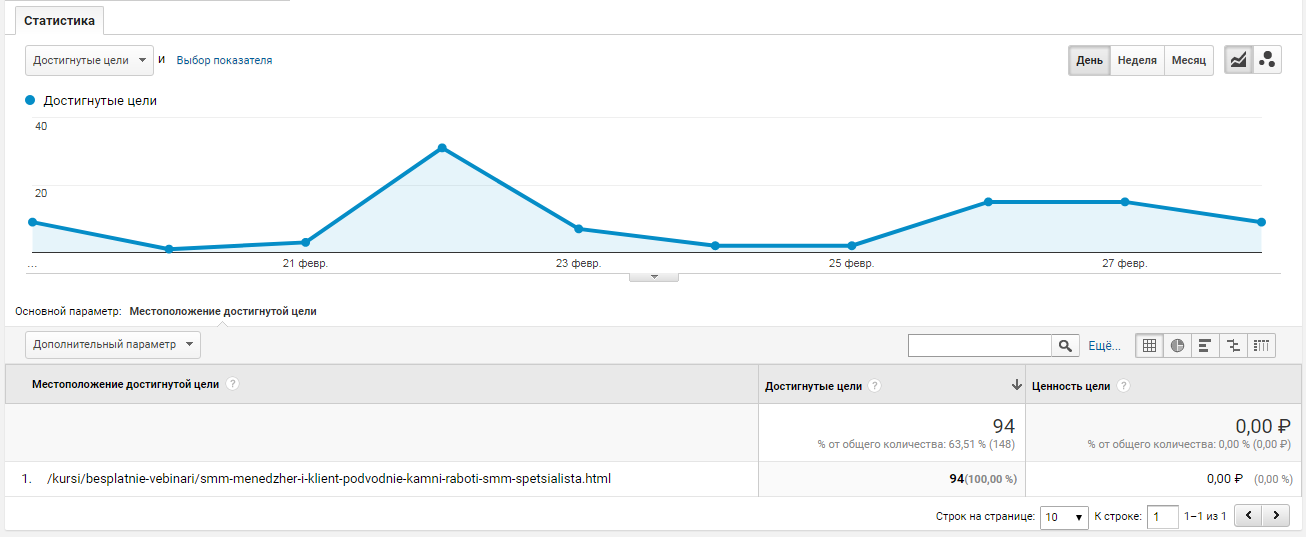Viewport: 1306px width, 537px height.
Task: Switch to line chart view icon
Action: click(1238, 60)
